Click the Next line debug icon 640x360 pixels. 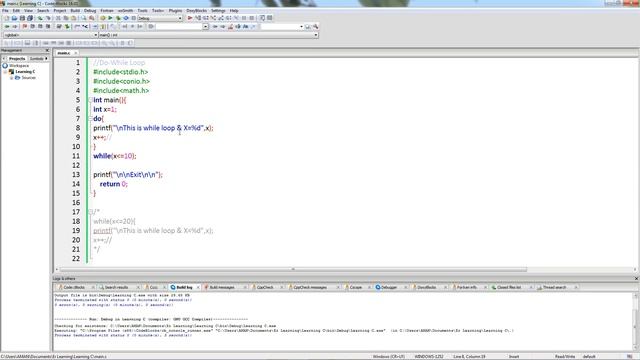coord(205,18)
